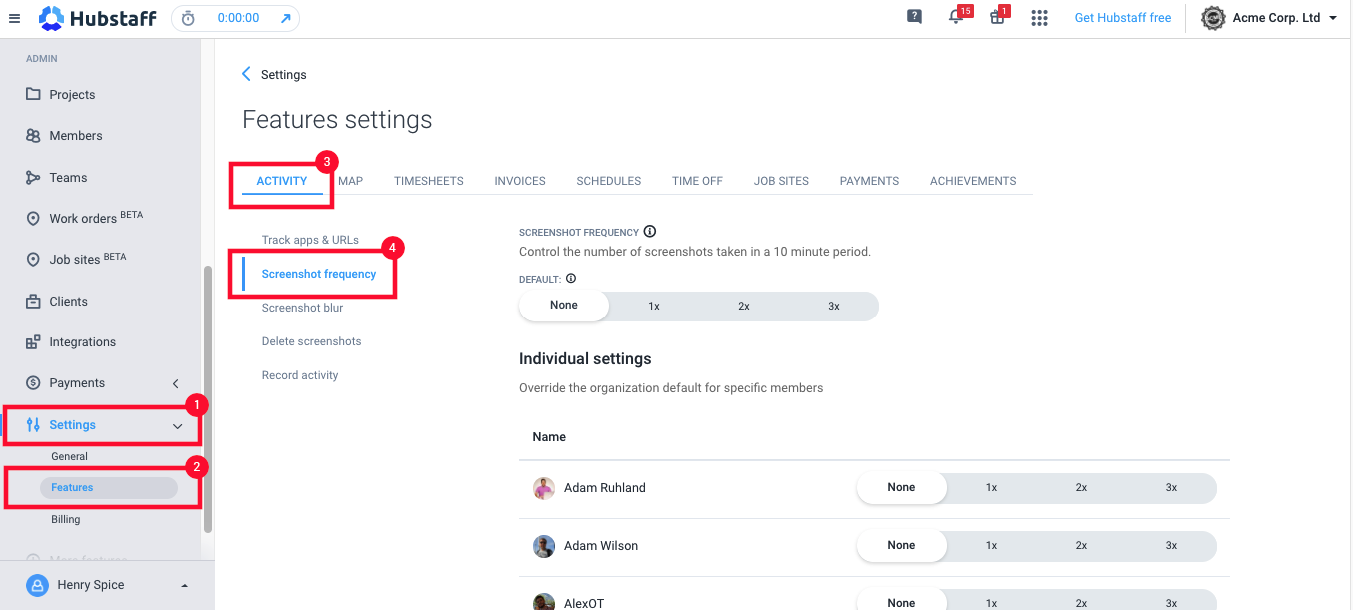This screenshot has height=610, width=1353.
Task: Set Adam Wilson's frequency to 3x
Action: (x=1172, y=546)
